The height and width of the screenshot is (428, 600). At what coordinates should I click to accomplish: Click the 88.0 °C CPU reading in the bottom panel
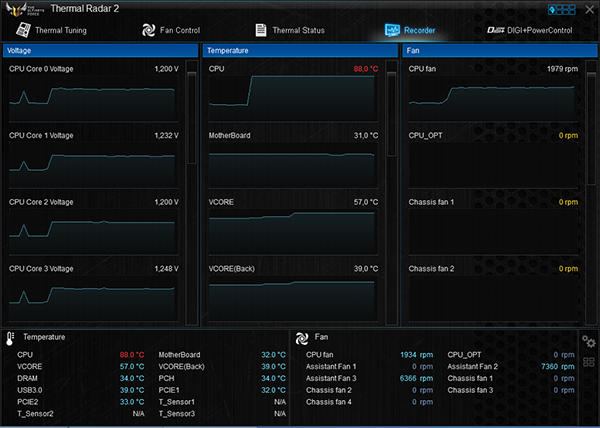[x=132, y=355]
